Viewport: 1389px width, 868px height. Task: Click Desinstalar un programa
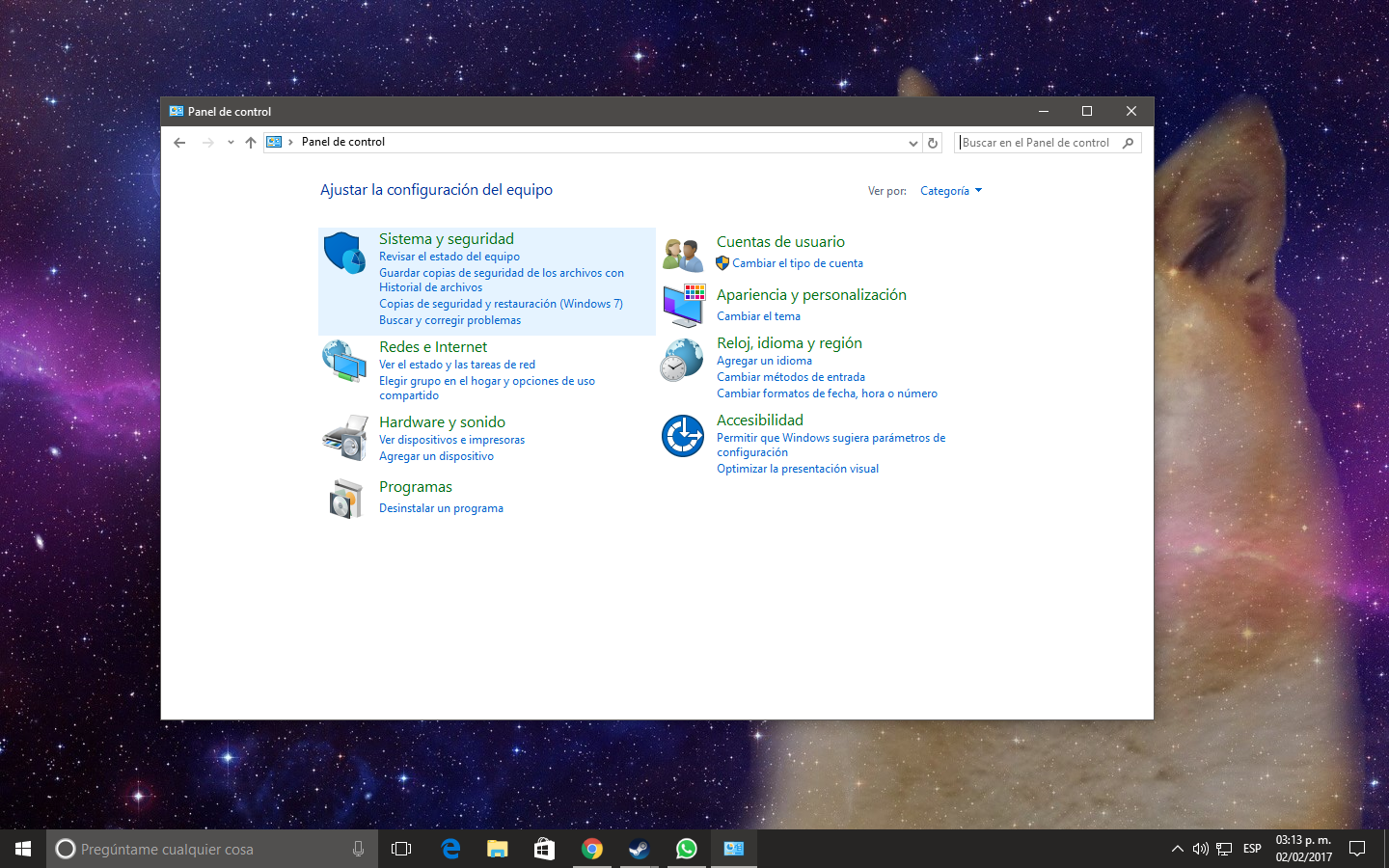(x=441, y=508)
